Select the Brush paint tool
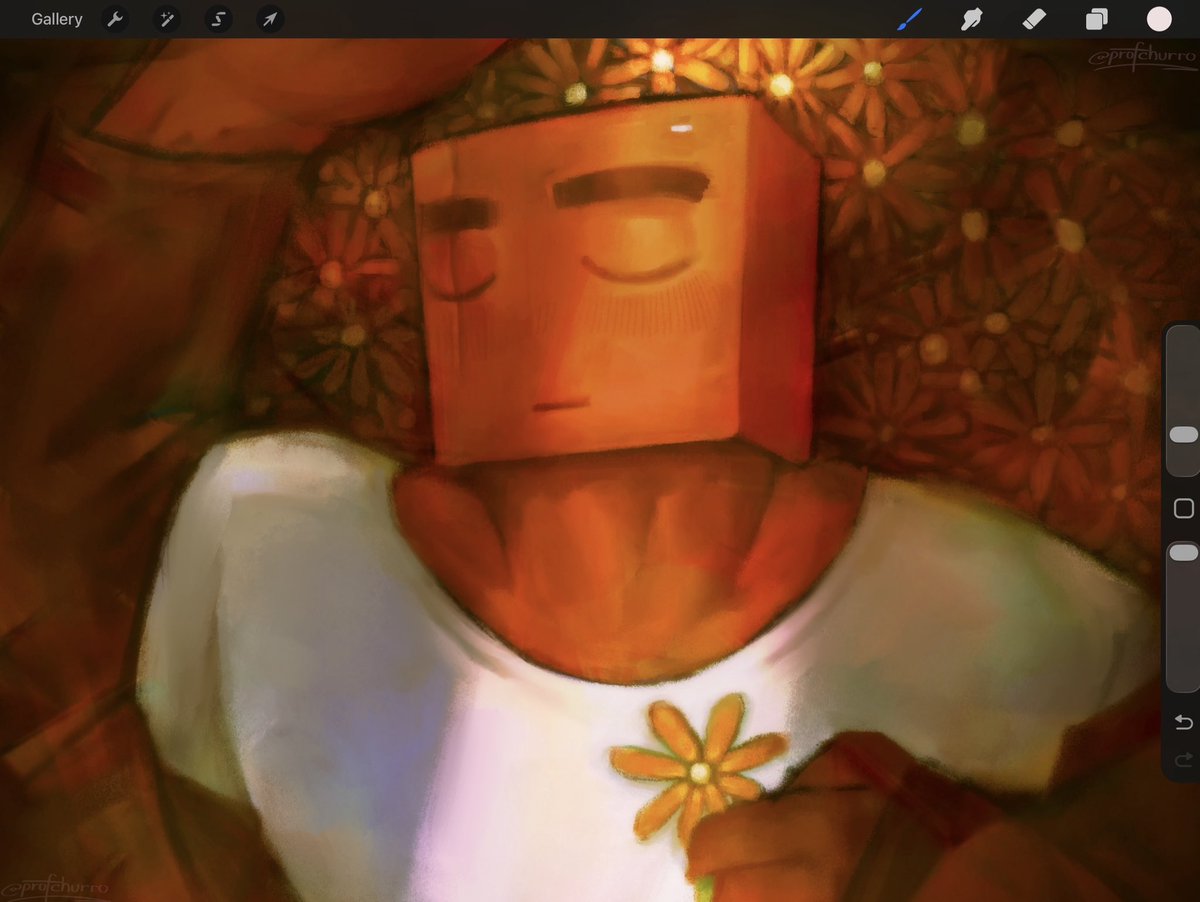 (x=909, y=19)
